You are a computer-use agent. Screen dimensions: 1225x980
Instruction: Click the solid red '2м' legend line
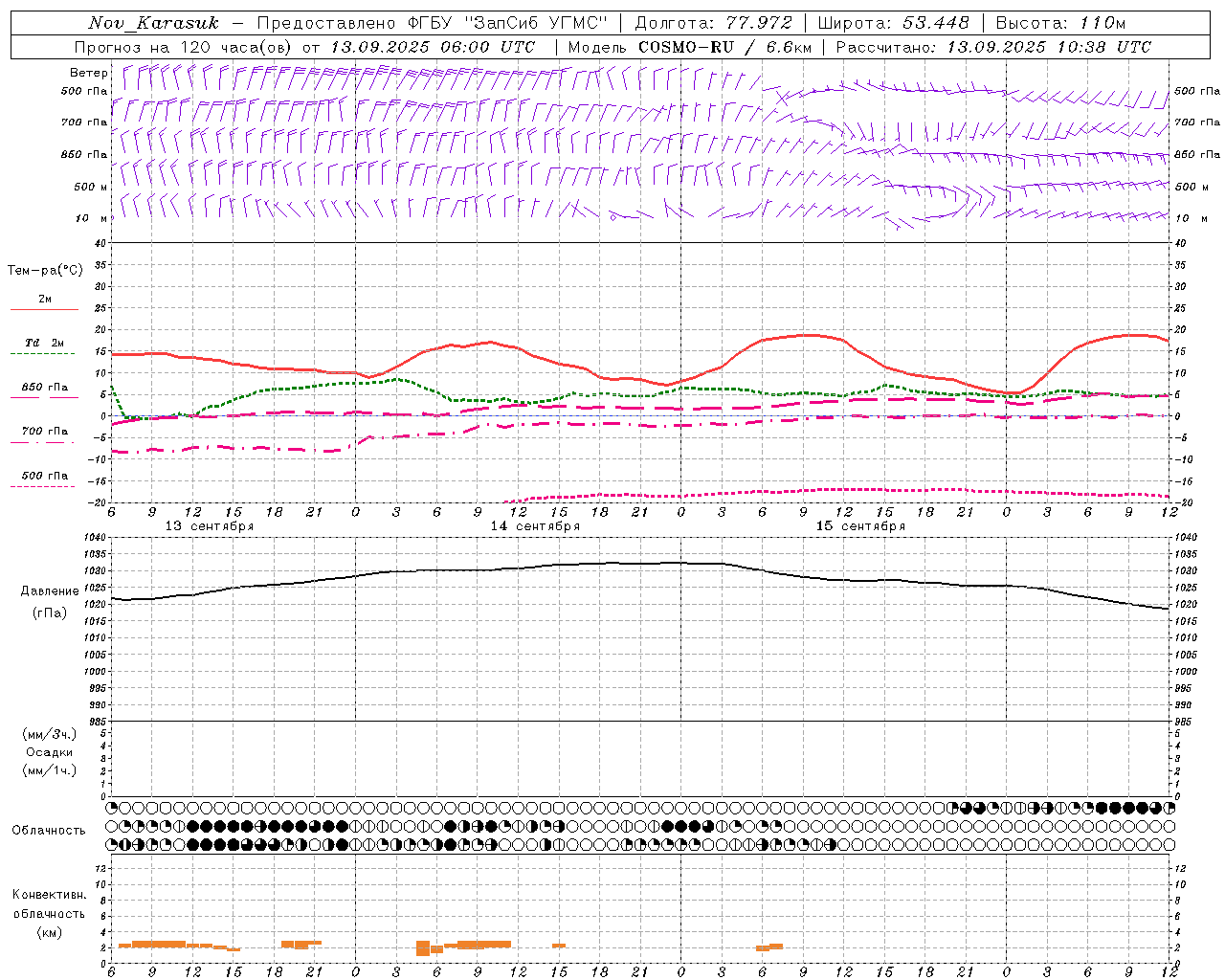click(44, 310)
